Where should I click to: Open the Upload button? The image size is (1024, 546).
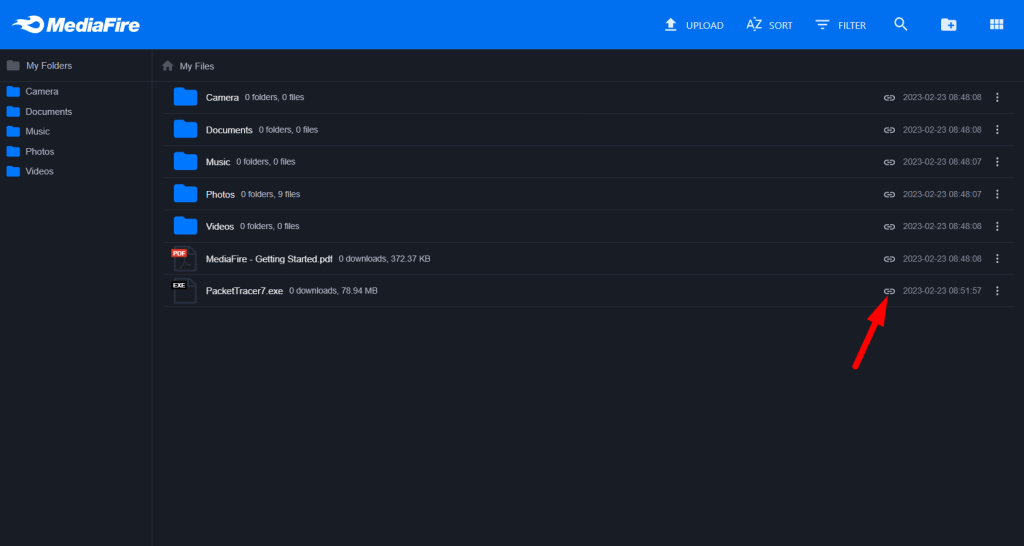tap(694, 25)
